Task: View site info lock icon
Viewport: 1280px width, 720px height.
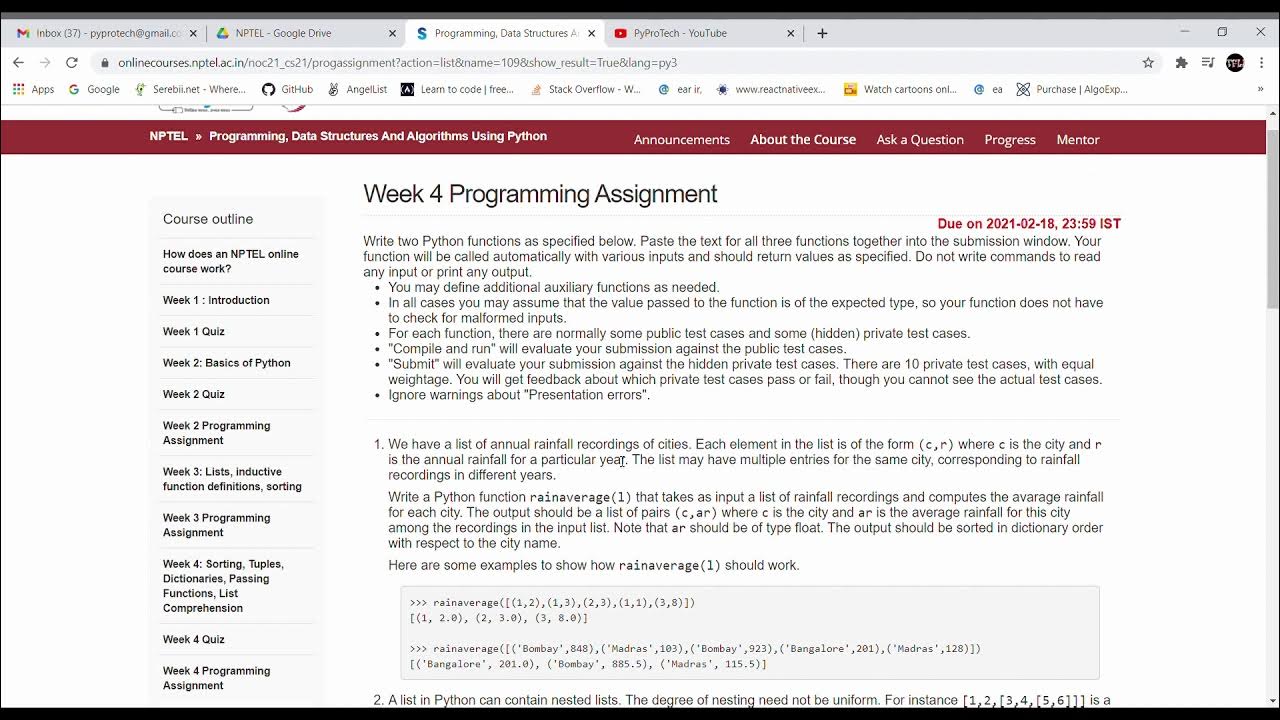Action: click(104, 62)
